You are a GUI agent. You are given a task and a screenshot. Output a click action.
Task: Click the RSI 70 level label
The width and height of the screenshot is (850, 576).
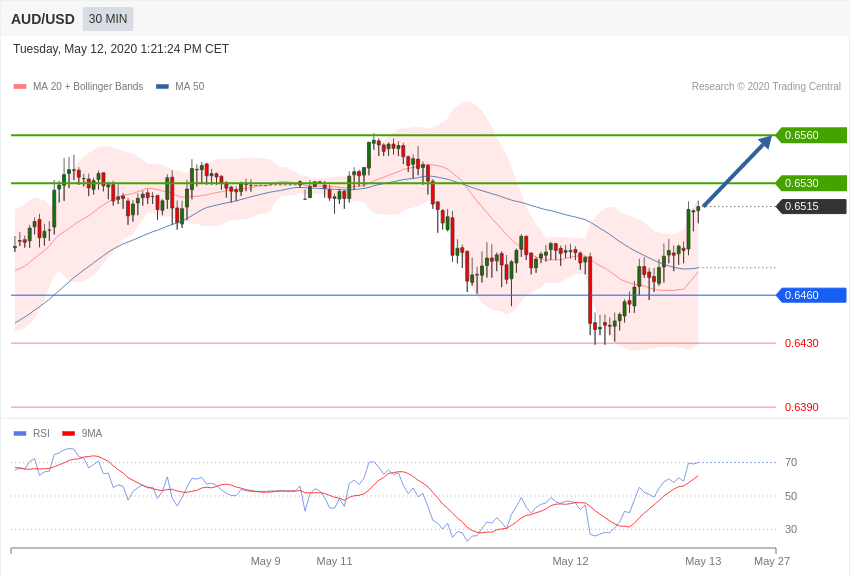tap(791, 462)
